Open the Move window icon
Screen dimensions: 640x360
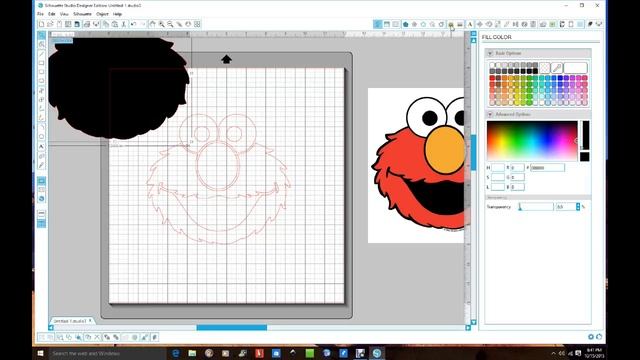click(480, 24)
